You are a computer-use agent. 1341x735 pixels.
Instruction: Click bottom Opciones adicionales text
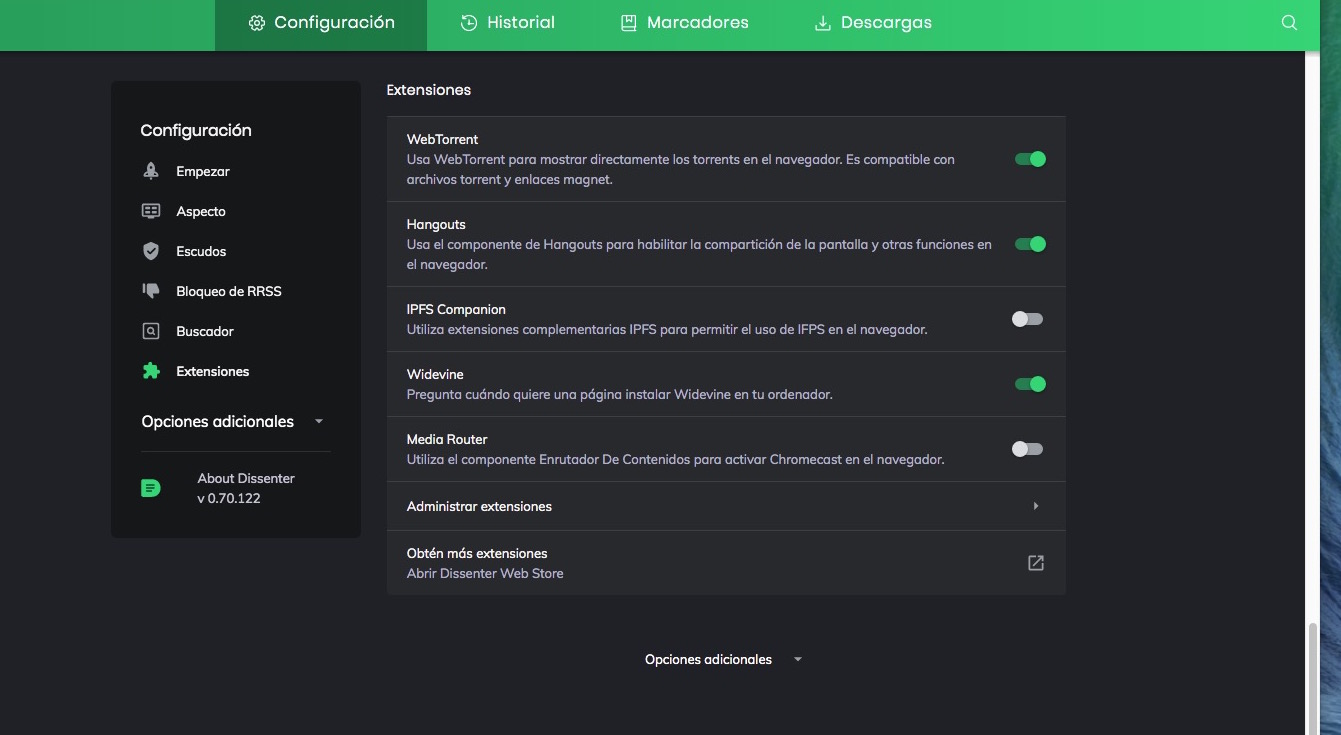click(x=708, y=660)
